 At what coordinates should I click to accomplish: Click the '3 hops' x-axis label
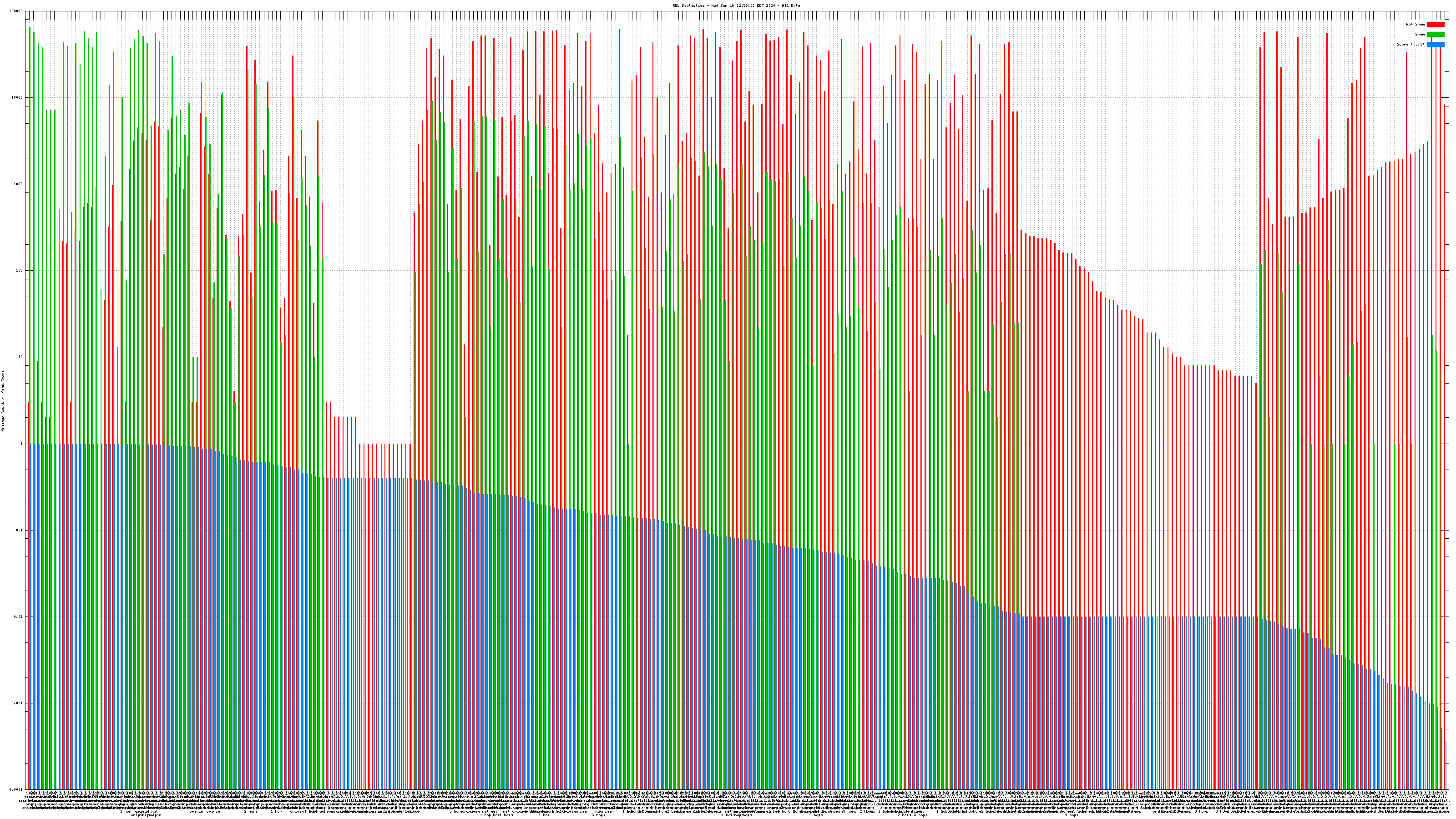coord(599,815)
